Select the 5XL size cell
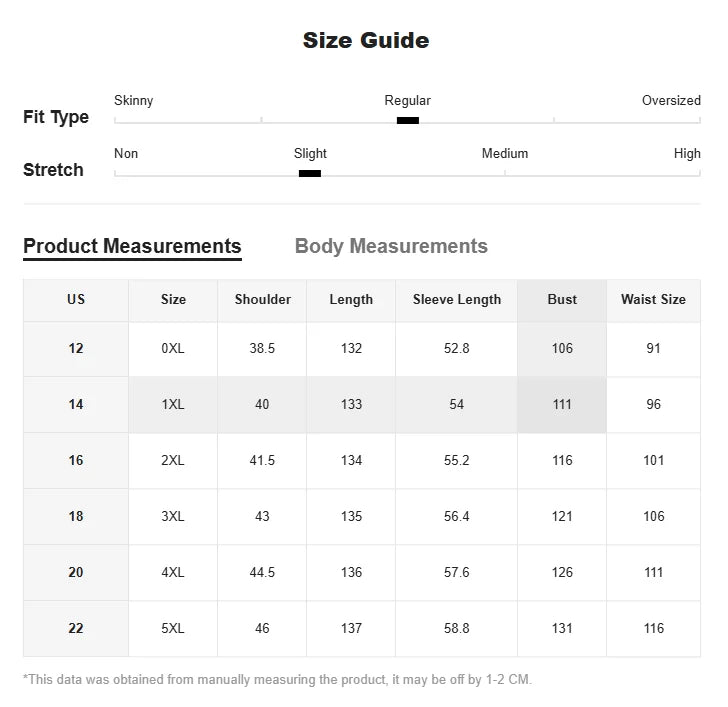Viewport: 728px width, 707px height. click(173, 628)
